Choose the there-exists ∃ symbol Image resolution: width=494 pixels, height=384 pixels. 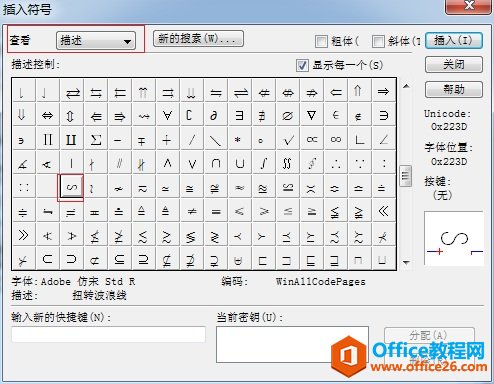[x=239, y=115]
